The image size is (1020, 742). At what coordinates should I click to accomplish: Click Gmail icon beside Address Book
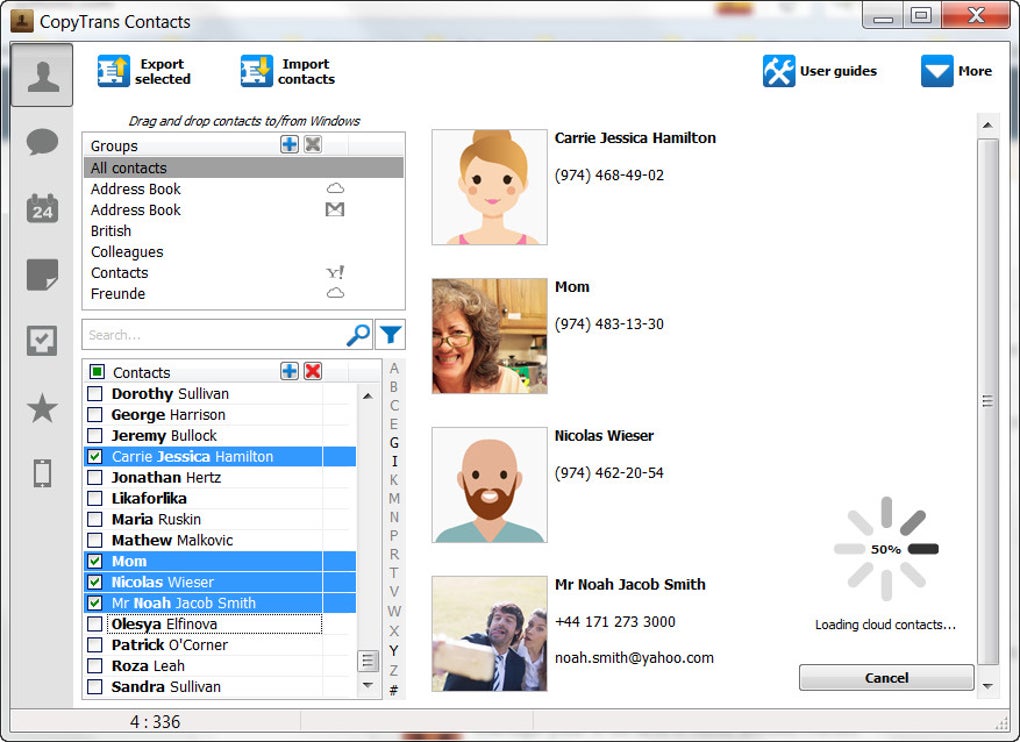[x=335, y=209]
